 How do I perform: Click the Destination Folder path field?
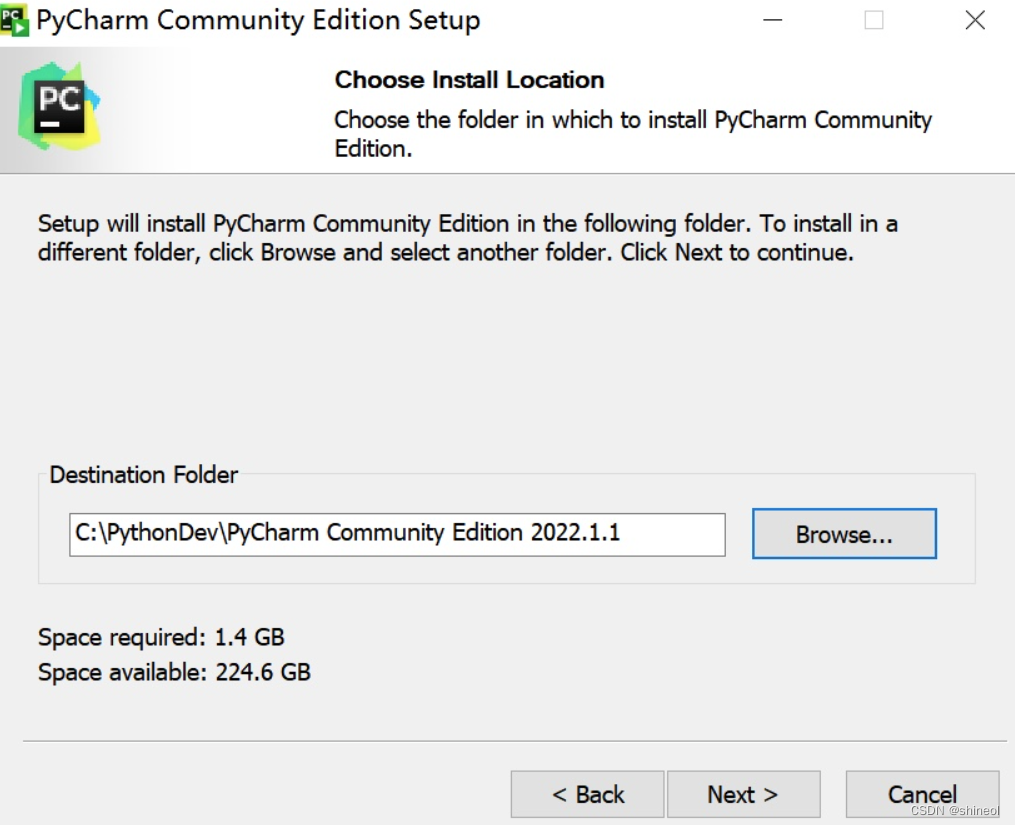click(397, 534)
